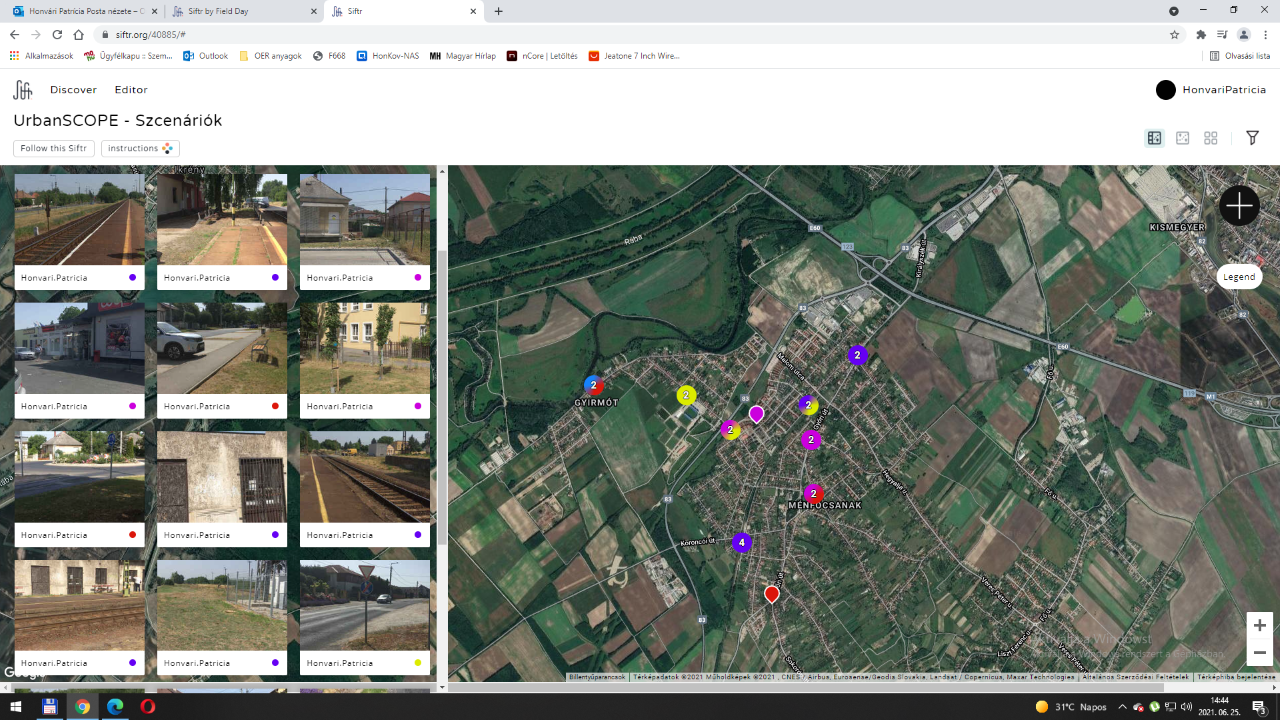The height and width of the screenshot is (720, 1280).
Task: Click the red pin near the map bottom
Action: pyautogui.click(x=772, y=595)
